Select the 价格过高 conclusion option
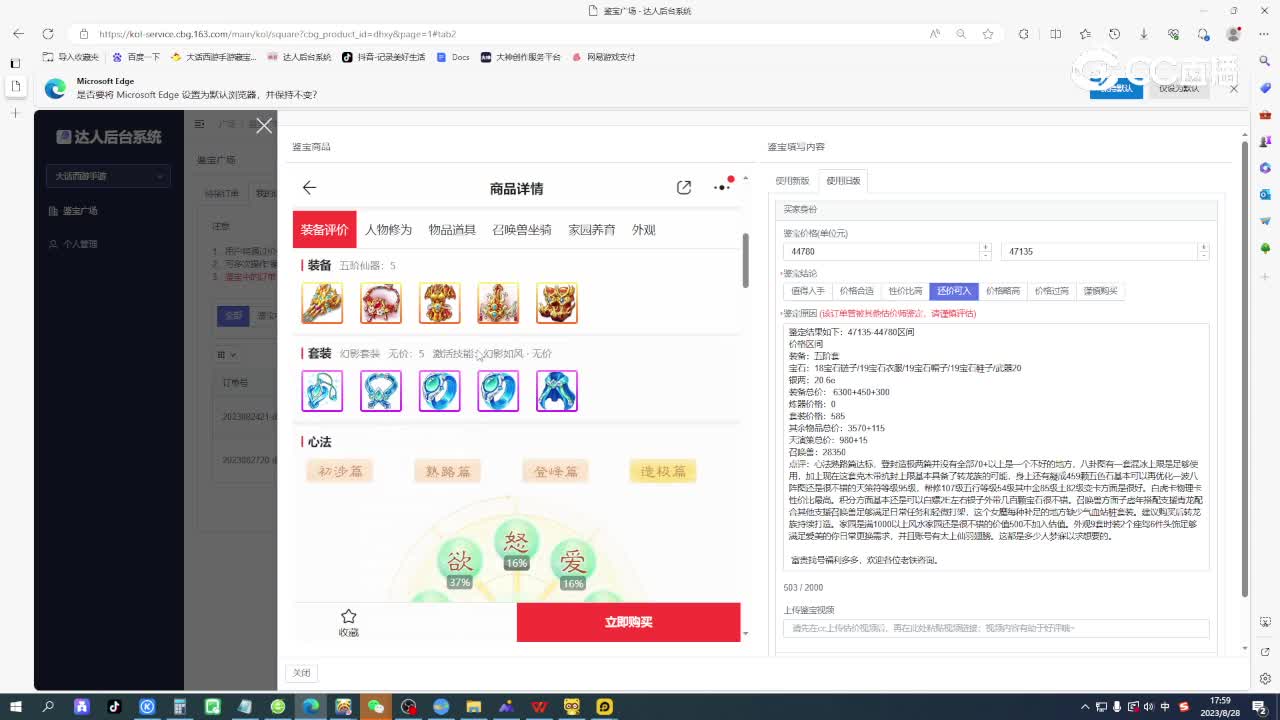The image size is (1280, 720). click(x=1051, y=291)
